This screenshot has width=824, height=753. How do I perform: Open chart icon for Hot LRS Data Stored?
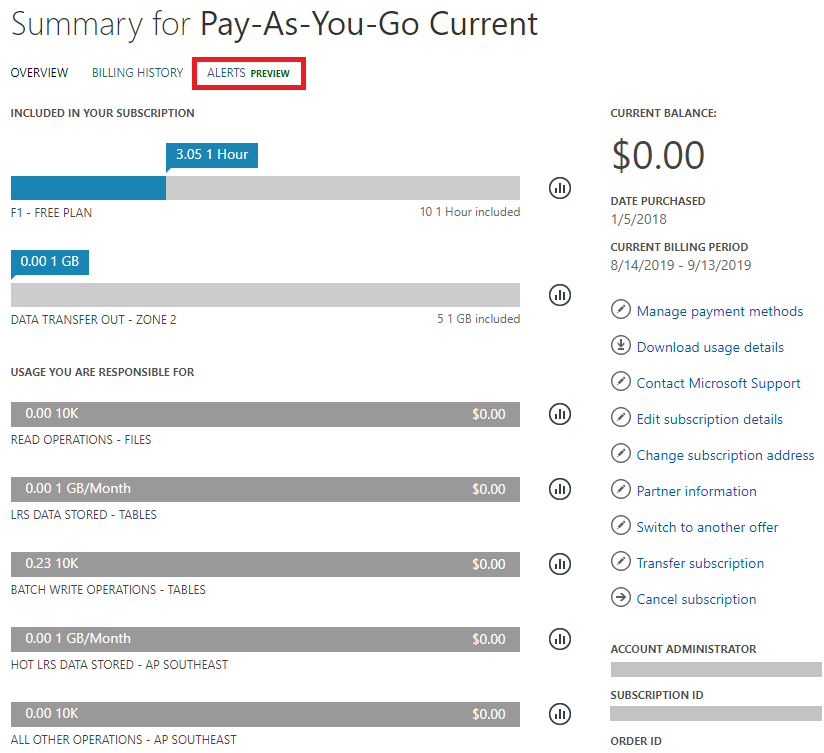(560, 639)
